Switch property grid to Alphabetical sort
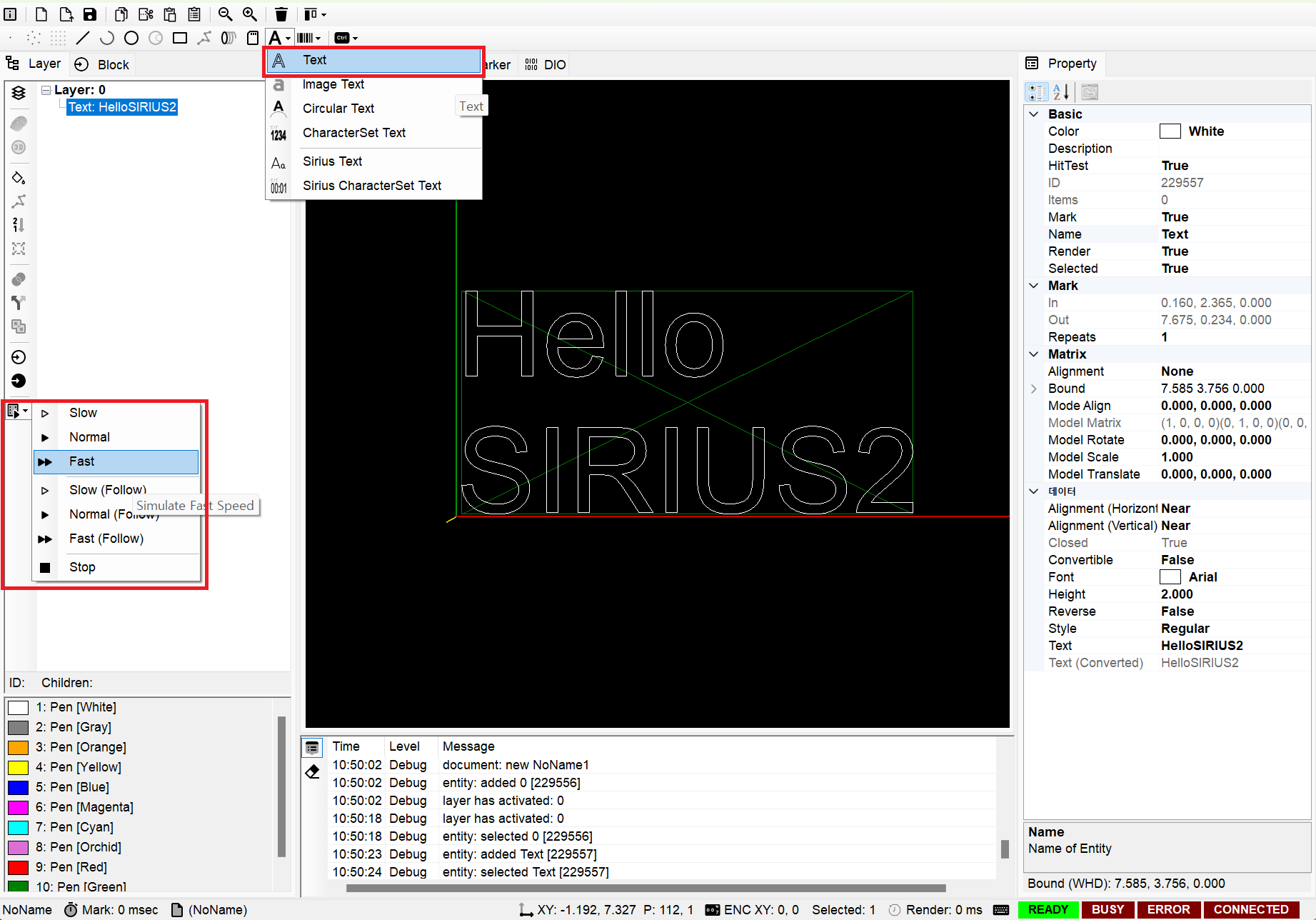This screenshot has width=1316, height=920. 1061,91
